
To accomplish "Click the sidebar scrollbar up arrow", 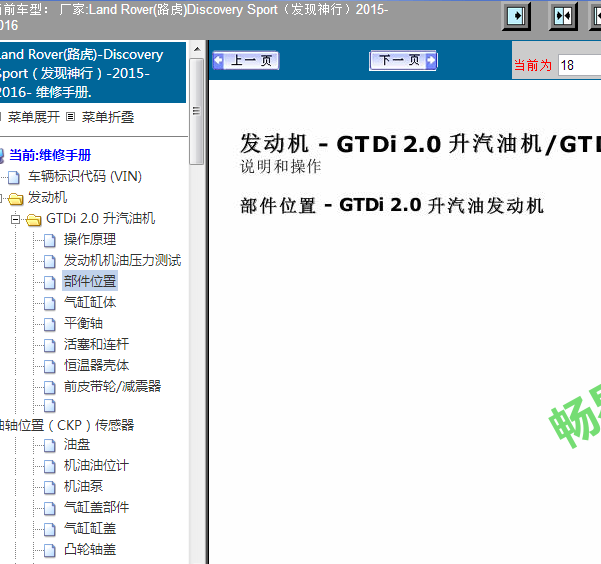I will [197, 49].
